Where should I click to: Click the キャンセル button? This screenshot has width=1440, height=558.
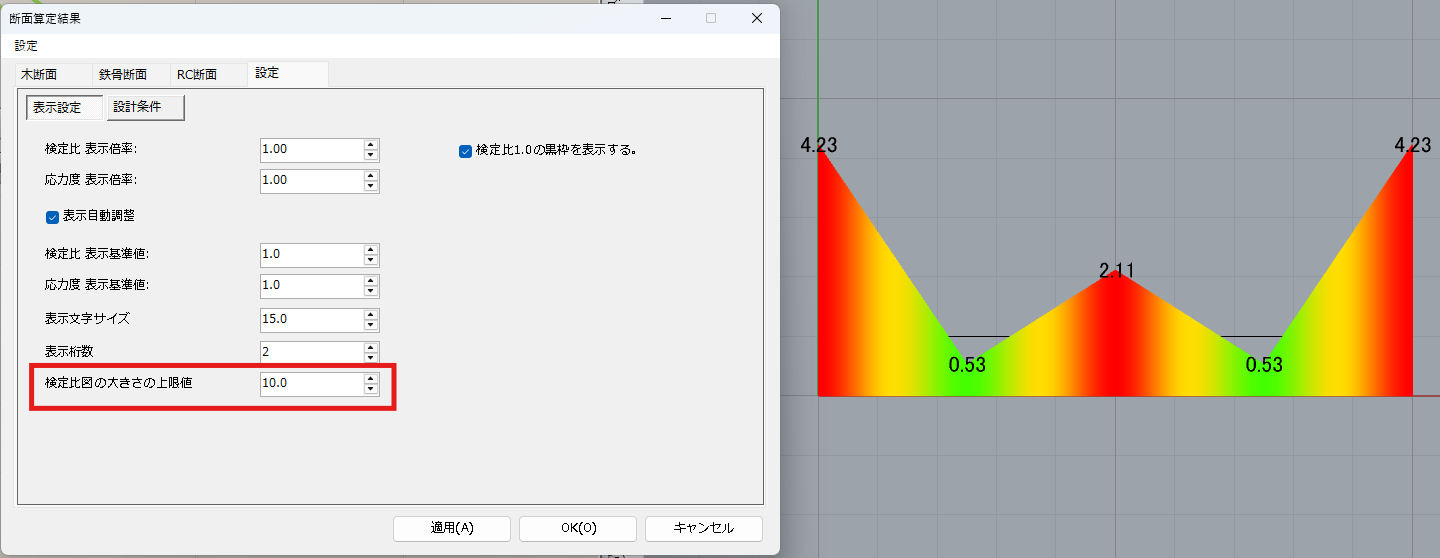[x=704, y=528]
